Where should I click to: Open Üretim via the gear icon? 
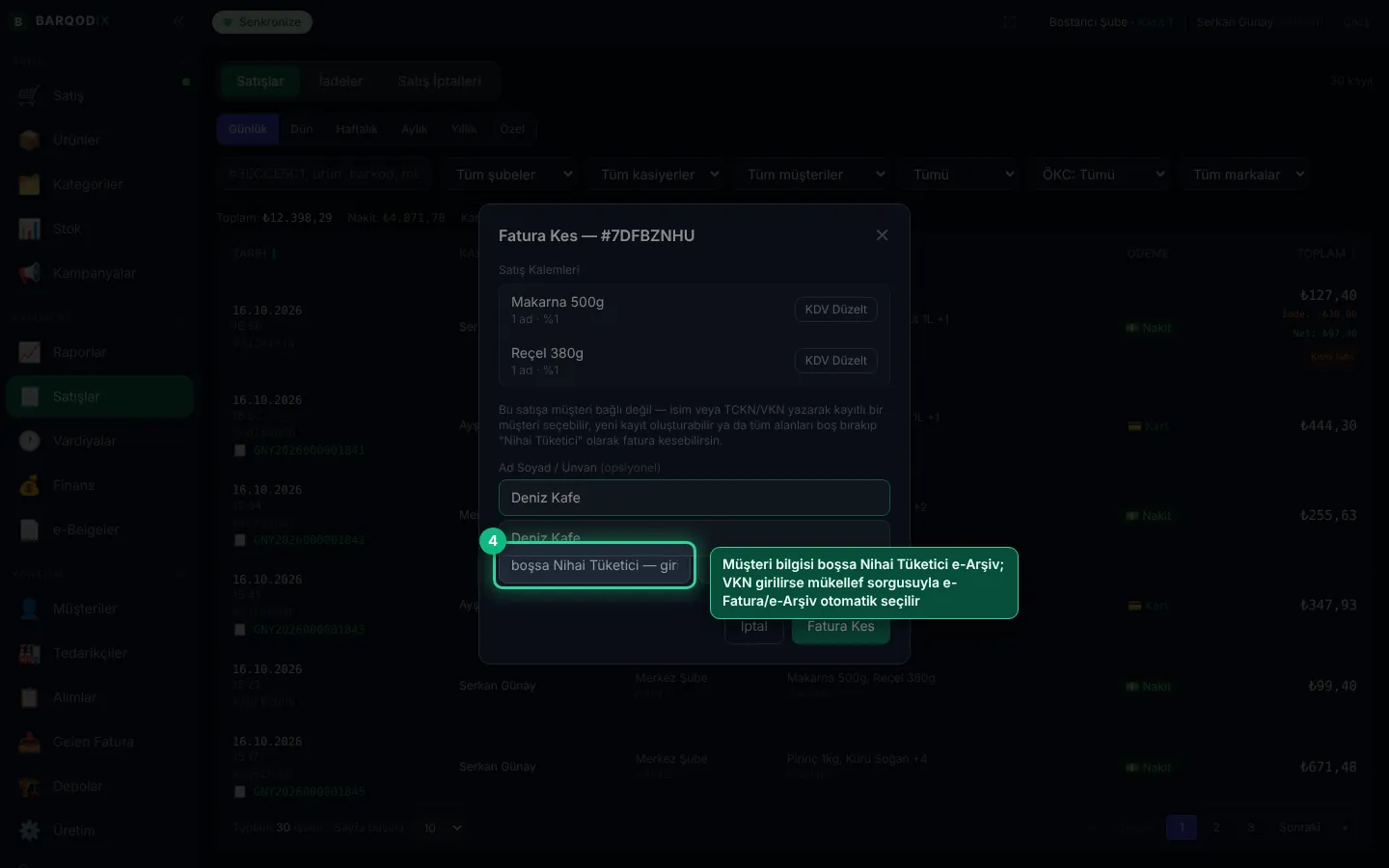[29, 830]
